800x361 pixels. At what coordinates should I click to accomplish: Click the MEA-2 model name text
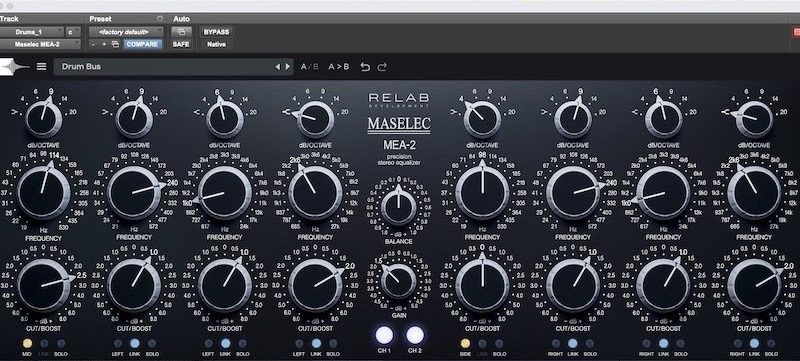[399, 145]
